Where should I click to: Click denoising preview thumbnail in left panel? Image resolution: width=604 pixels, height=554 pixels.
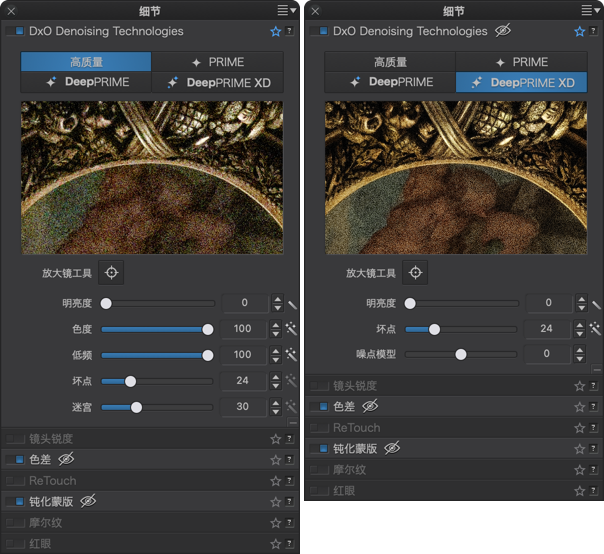pyautogui.click(x=152, y=178)
